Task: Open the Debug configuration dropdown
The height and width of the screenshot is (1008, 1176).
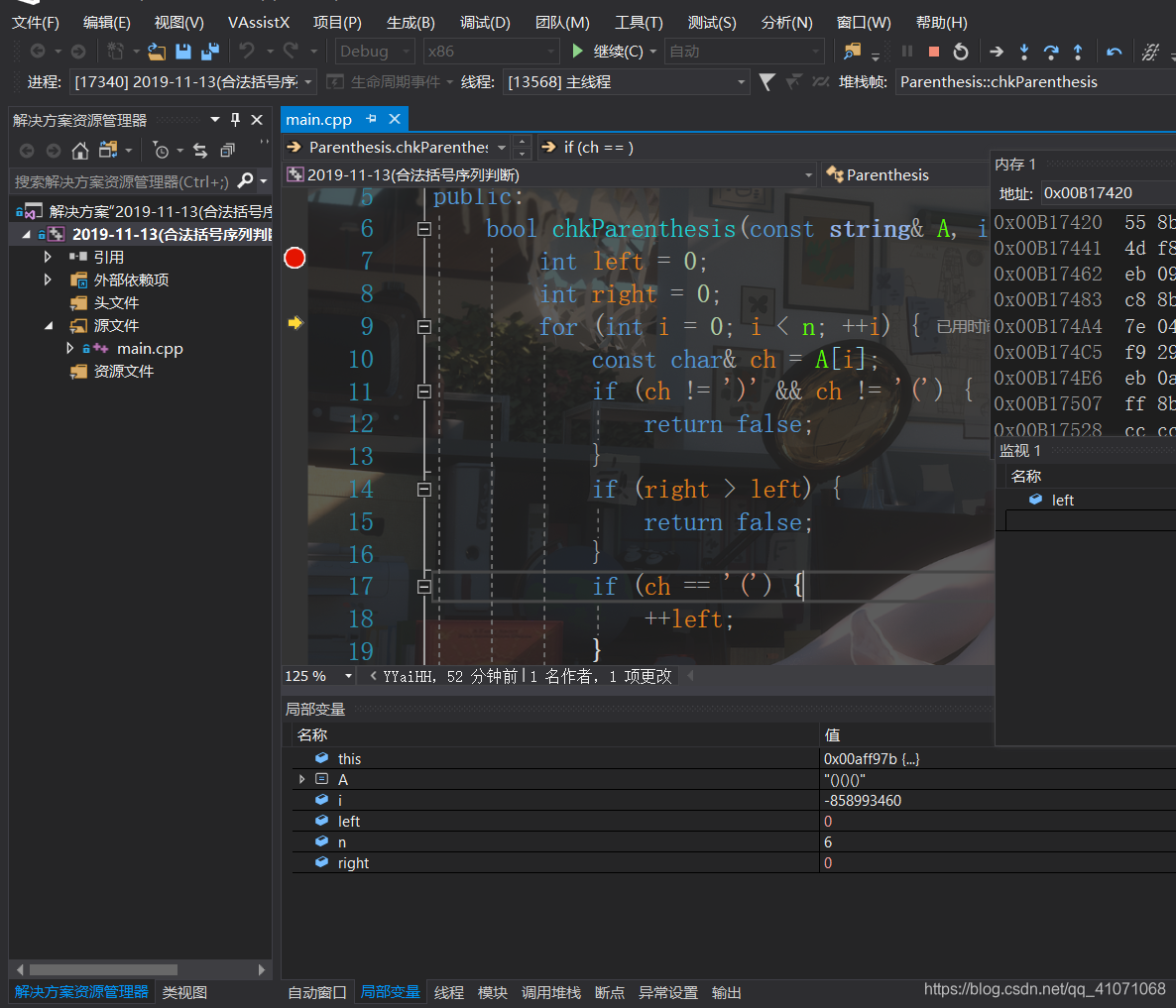Action: tap(375, 52)
